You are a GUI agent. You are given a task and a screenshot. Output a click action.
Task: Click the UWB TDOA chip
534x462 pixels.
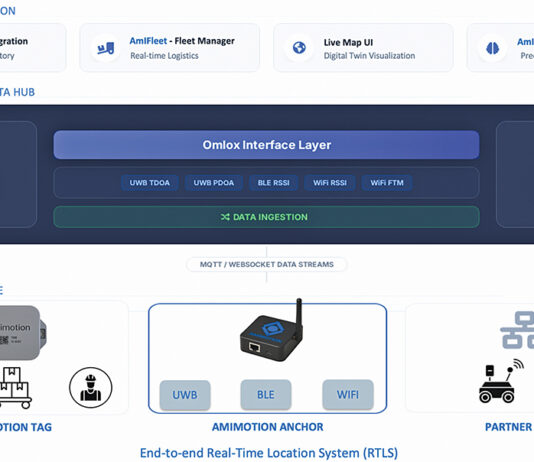click(x=150, y=183)
